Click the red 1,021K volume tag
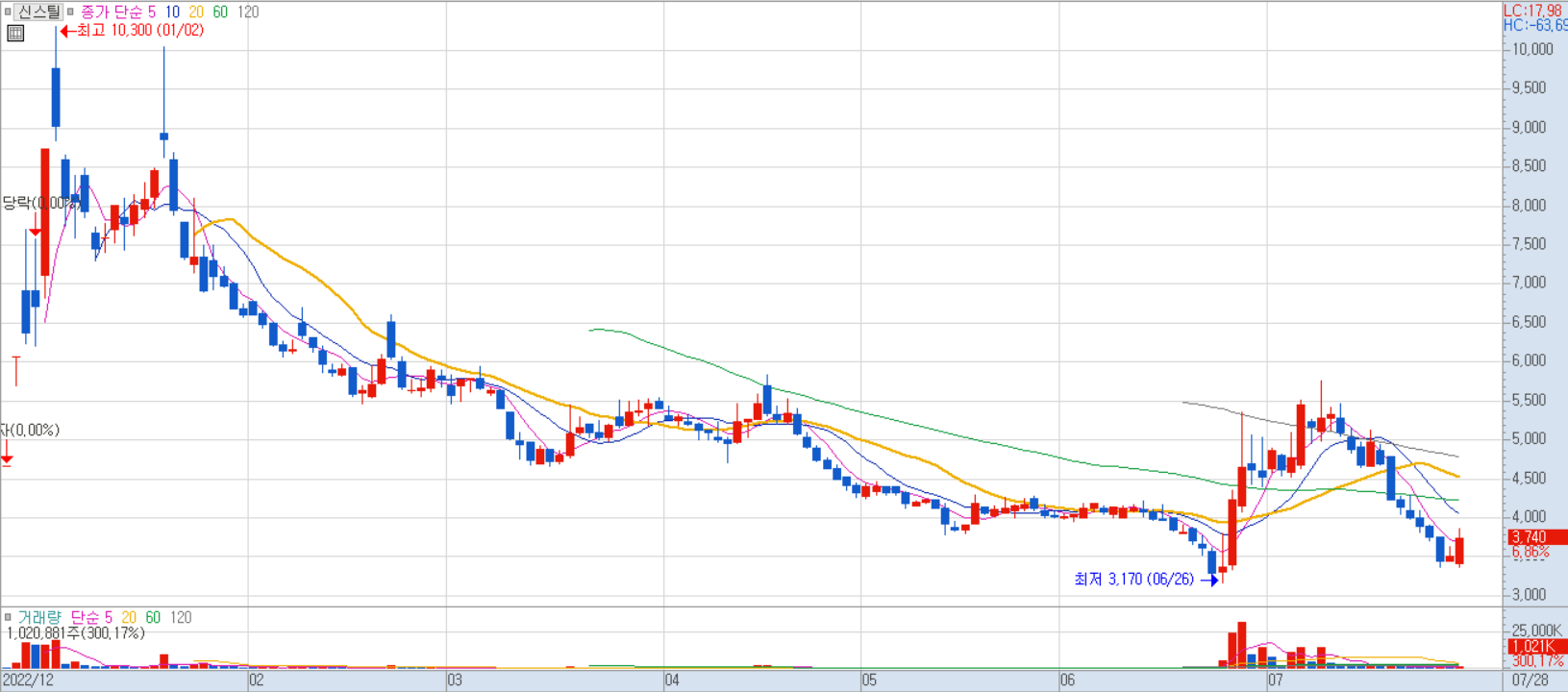 [1536, 646]
